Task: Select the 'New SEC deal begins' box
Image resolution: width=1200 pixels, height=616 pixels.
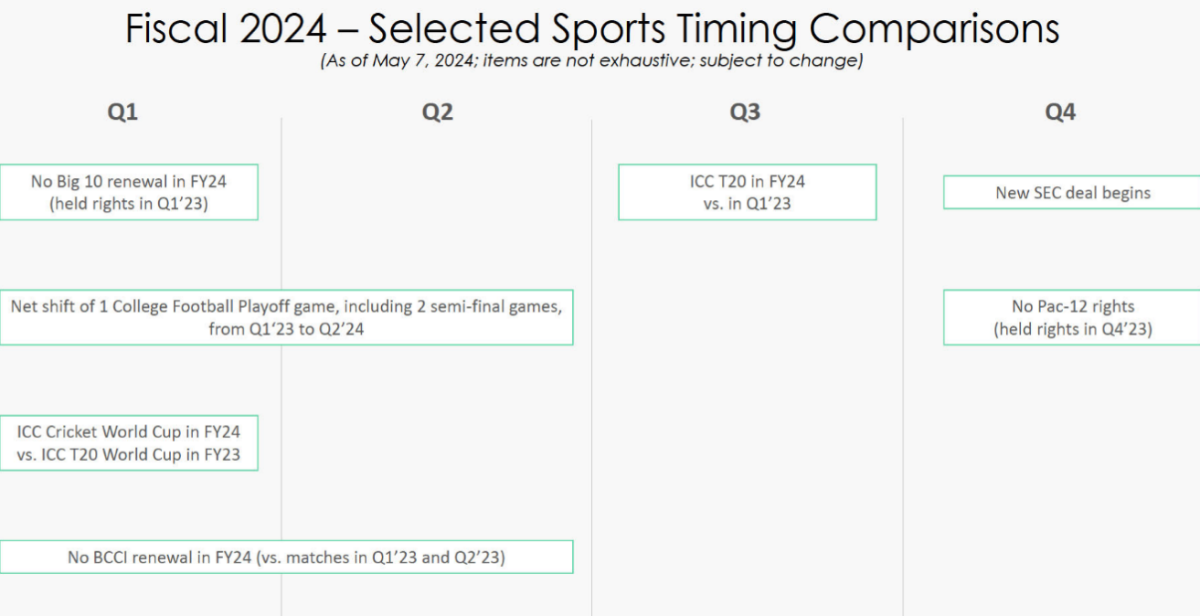Action: pos(1072,193)
